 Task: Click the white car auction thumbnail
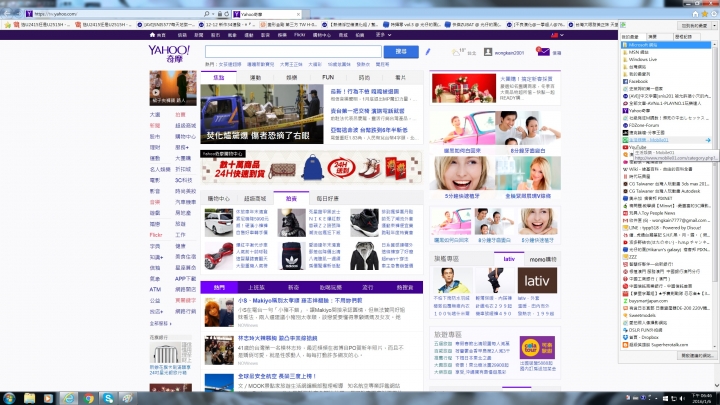(219, 222)
